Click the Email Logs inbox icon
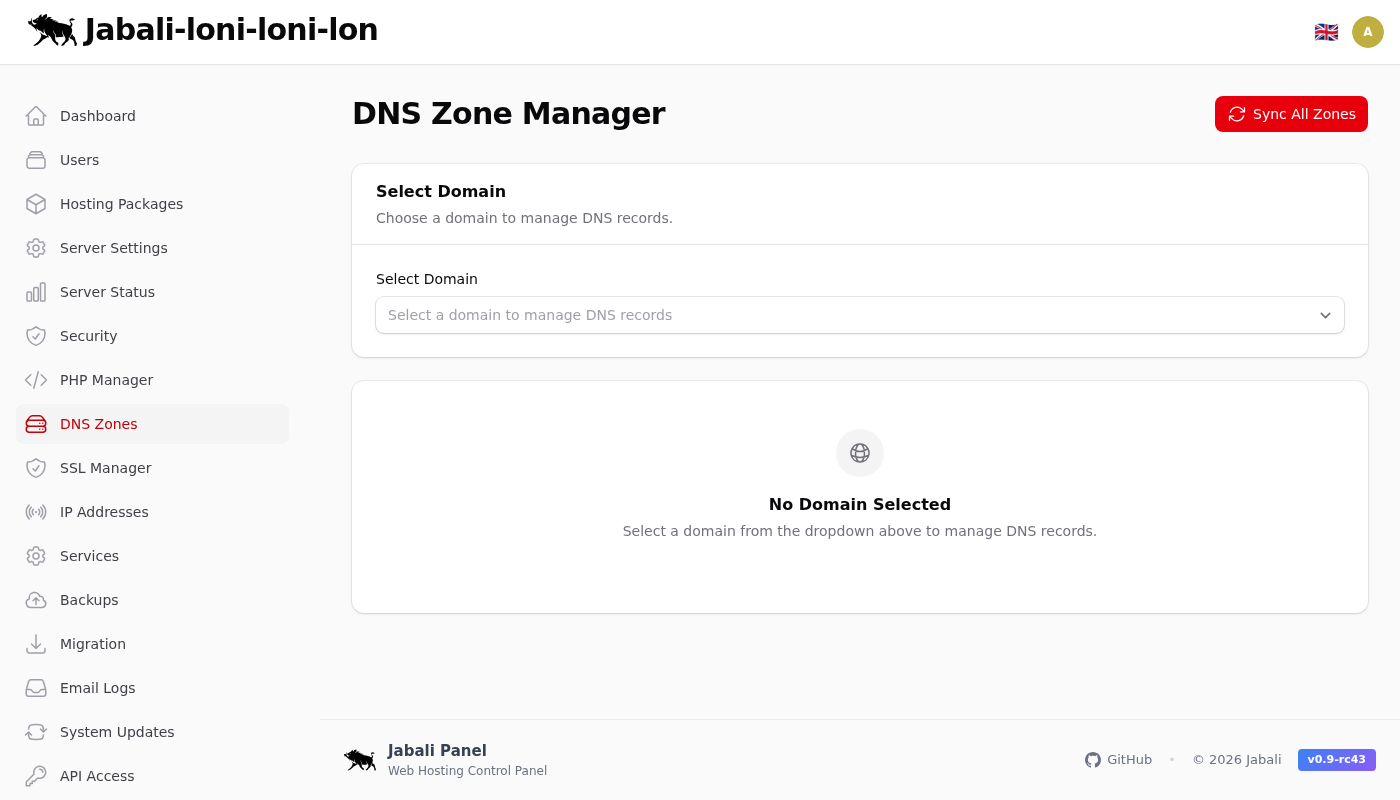This screenshot has height=800, width=1400. click(x=36, y=688)
